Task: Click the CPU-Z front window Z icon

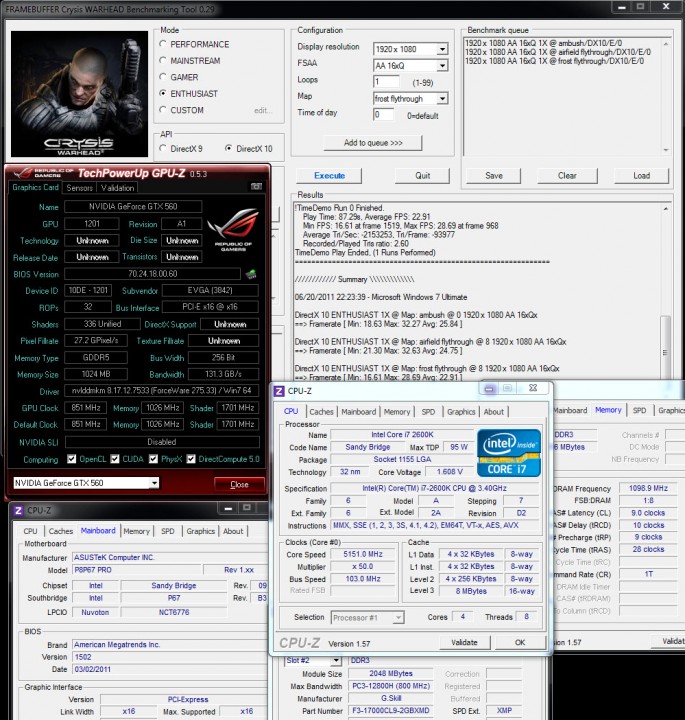Action: coord(279,391)
